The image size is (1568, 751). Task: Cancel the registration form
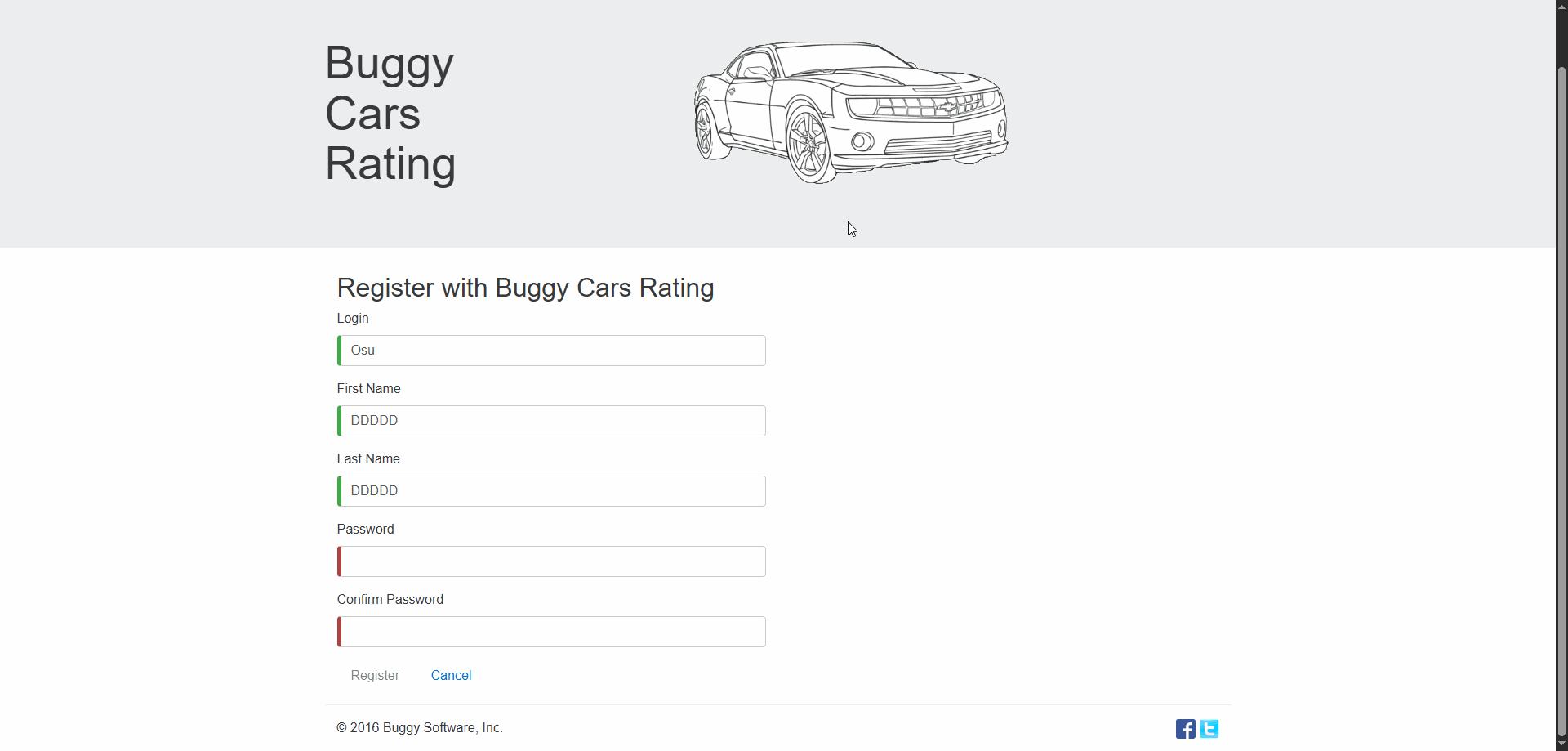coord(451,675)
